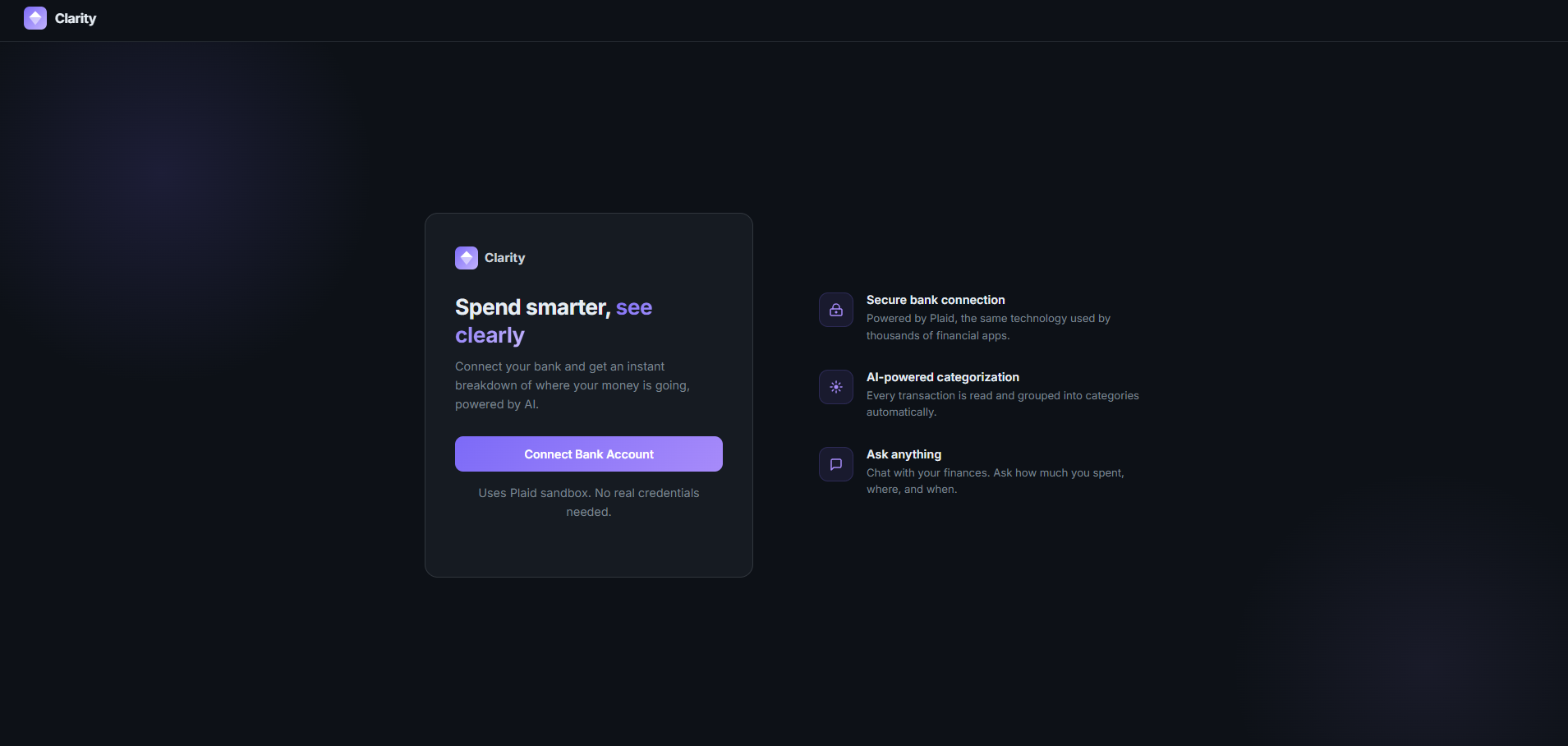The width and height of the screenshot is (1568, 746).
Task: Click the Plaid sandbox disclaimer text
Action: [588, 502]
